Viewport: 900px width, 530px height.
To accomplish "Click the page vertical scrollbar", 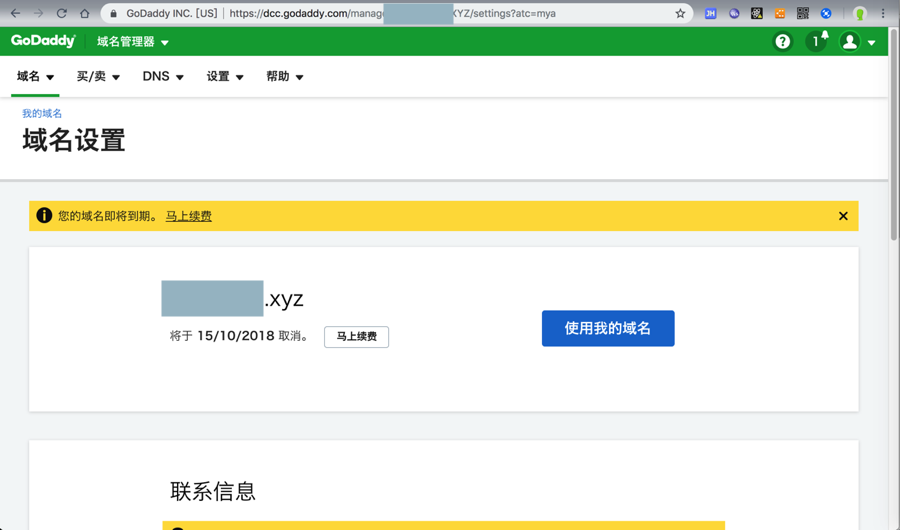I will click(894, 134).
